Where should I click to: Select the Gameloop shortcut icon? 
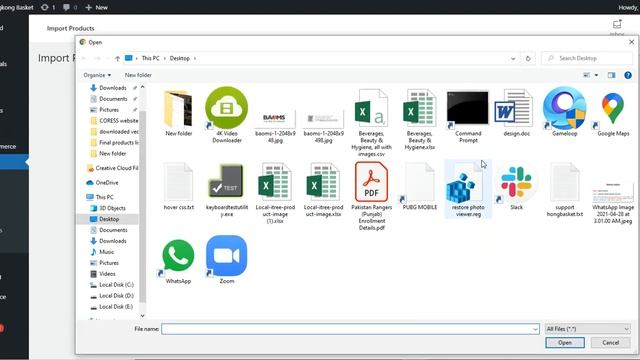click(564, 108)
